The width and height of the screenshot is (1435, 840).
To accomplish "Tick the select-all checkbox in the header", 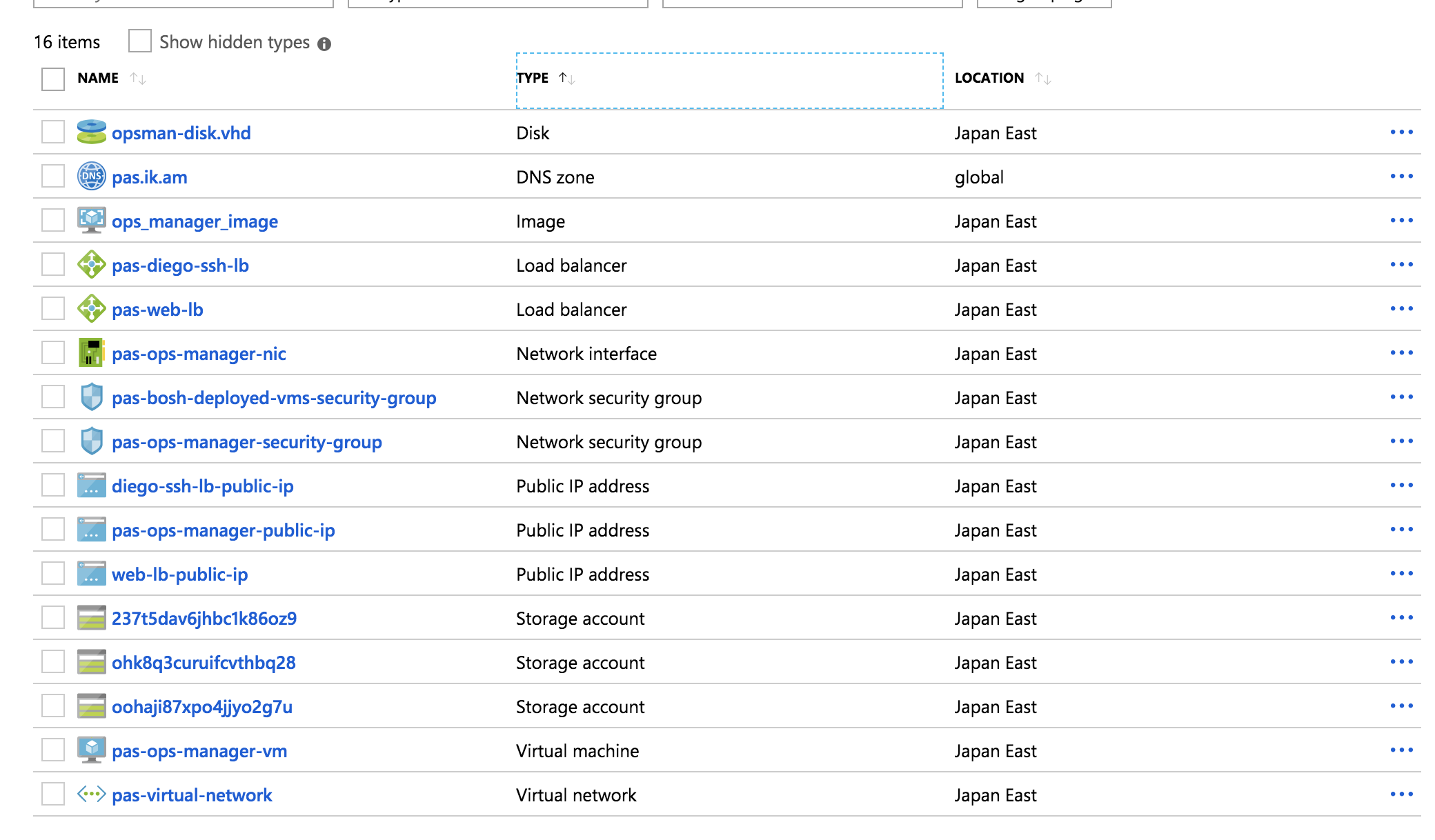I will tap(53, 79).
